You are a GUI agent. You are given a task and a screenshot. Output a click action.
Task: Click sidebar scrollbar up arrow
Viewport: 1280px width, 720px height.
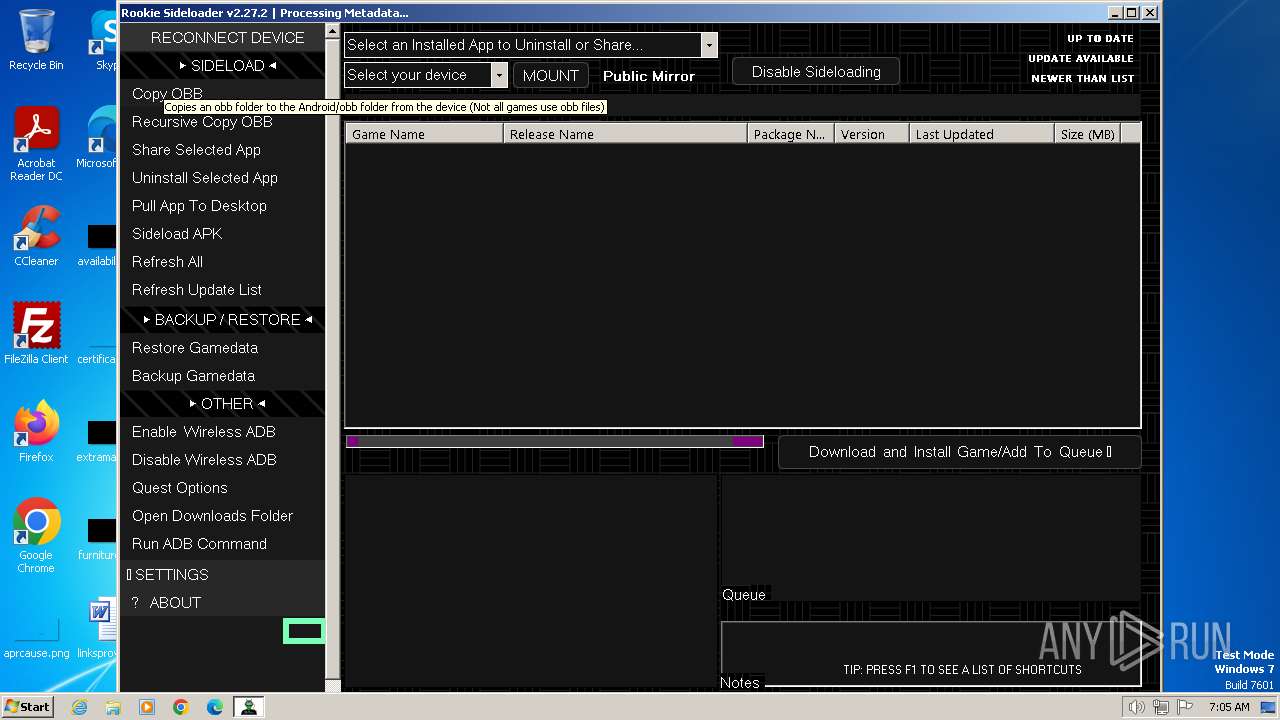334,32
